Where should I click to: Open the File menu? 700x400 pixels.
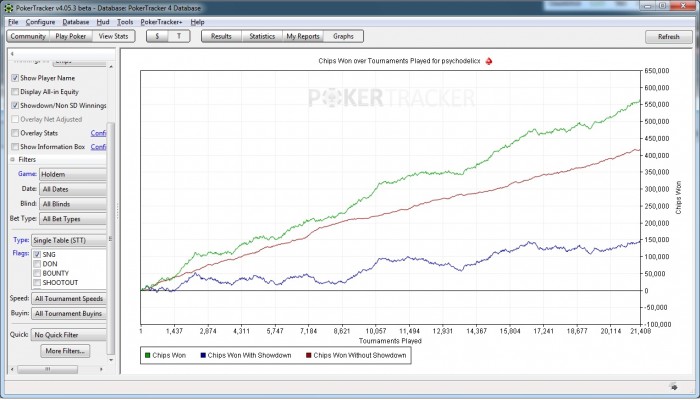[x=13, y=22]
